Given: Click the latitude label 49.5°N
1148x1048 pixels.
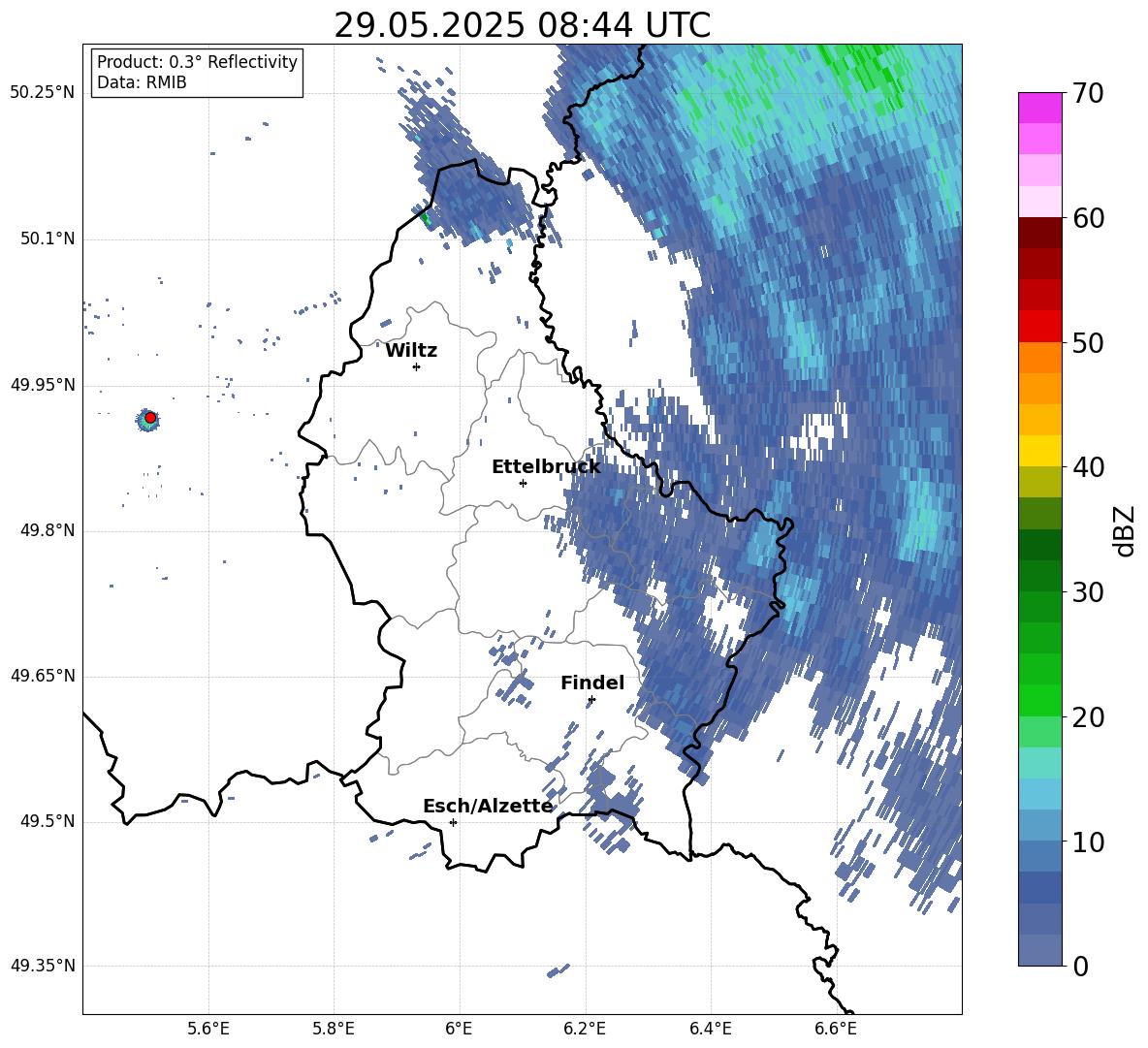Looking at the screenshot, I should [x=48, y=821].
